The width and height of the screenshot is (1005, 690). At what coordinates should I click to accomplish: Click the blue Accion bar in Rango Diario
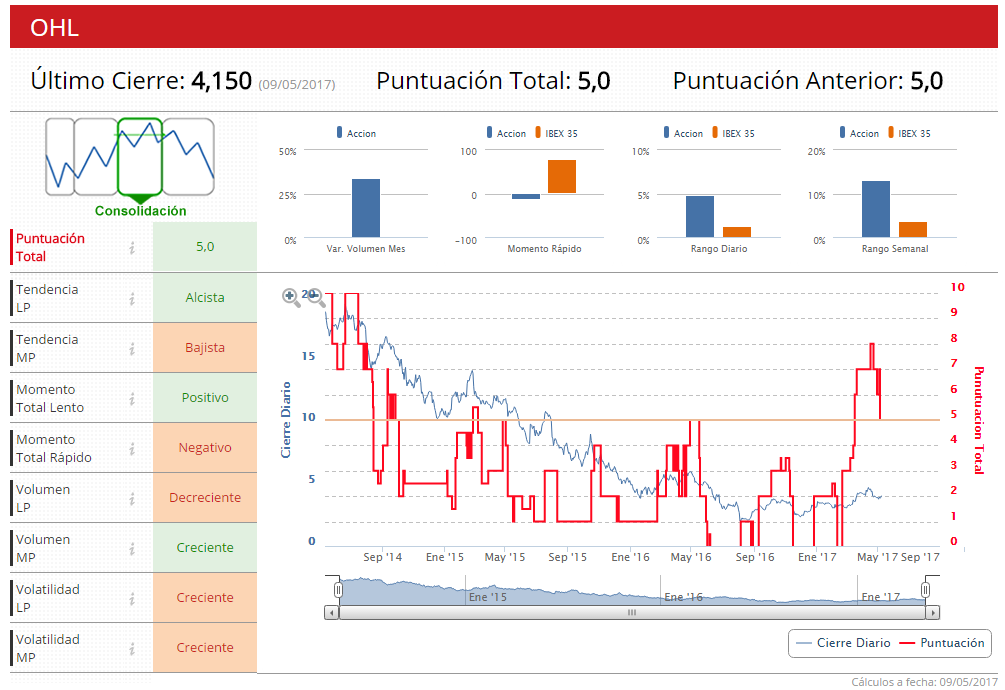[x=700, y=217]
